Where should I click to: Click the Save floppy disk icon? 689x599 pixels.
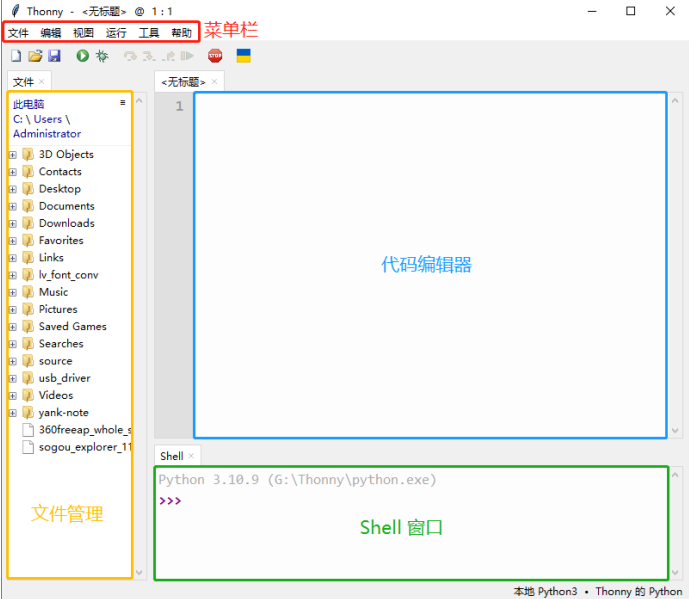54,57
